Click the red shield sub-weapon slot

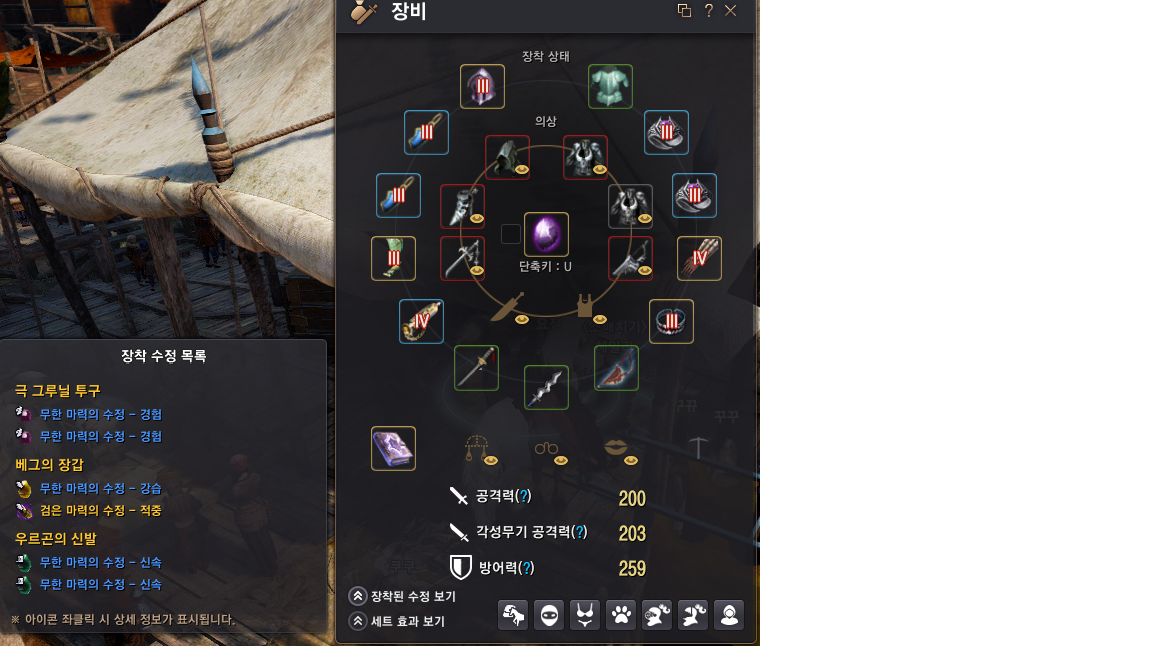tap(616, 367)
